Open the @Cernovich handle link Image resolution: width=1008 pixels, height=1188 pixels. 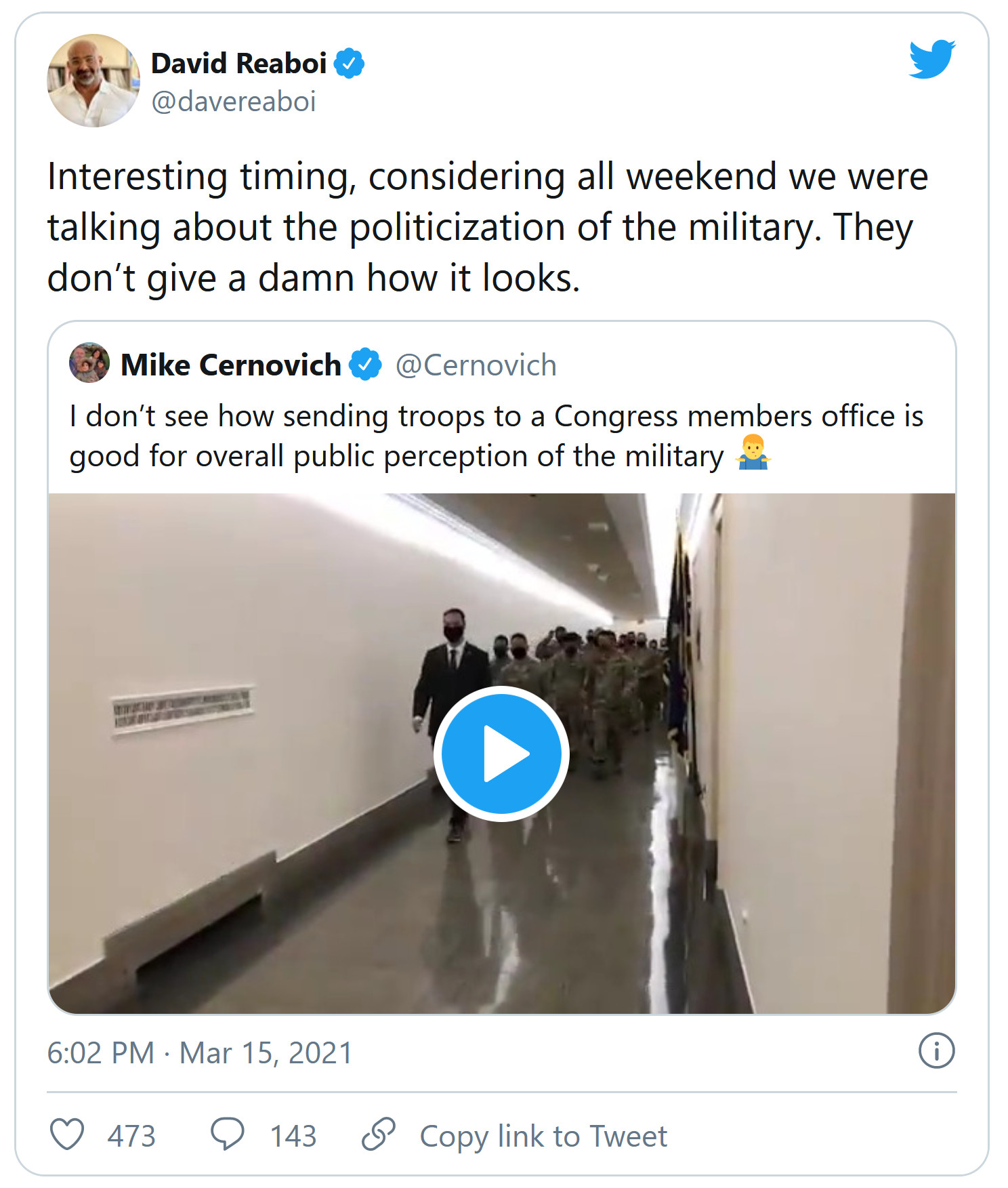[x=476, y=365]
